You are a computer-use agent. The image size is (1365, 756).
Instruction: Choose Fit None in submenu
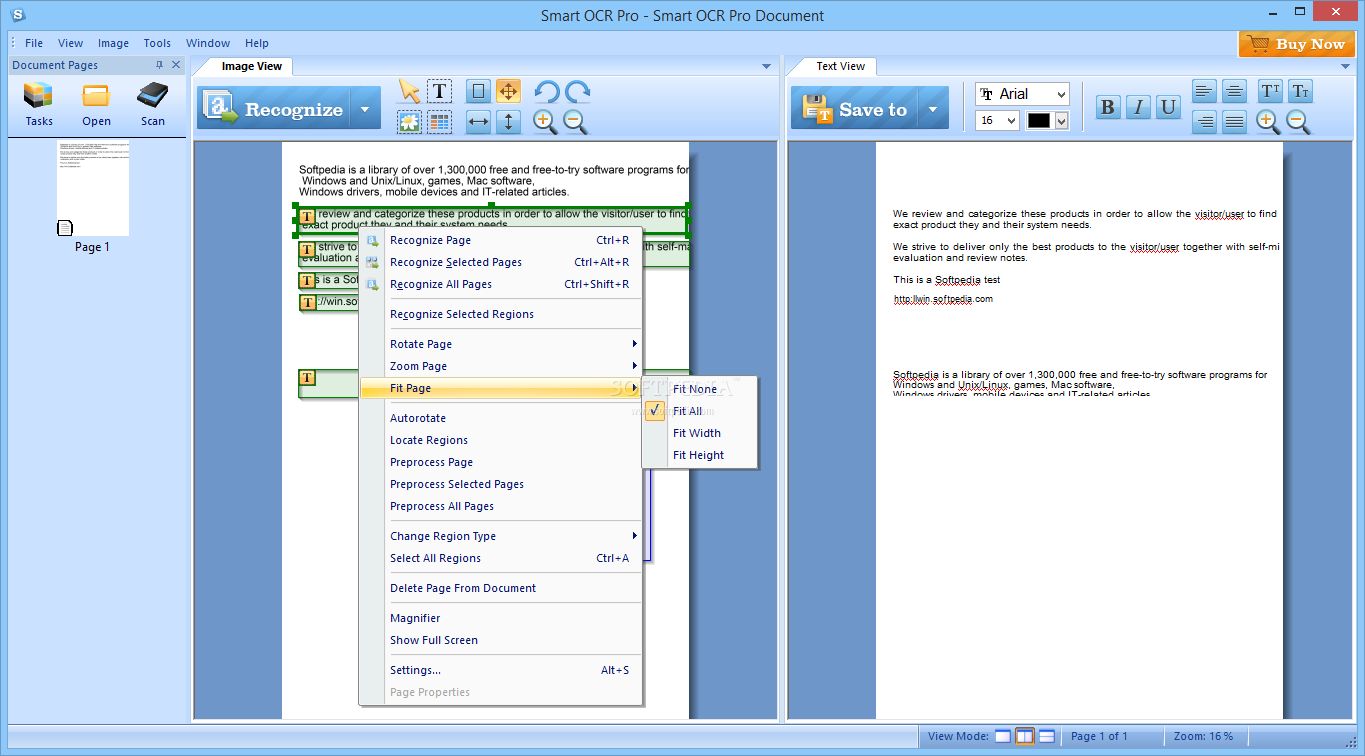point(700,389)
